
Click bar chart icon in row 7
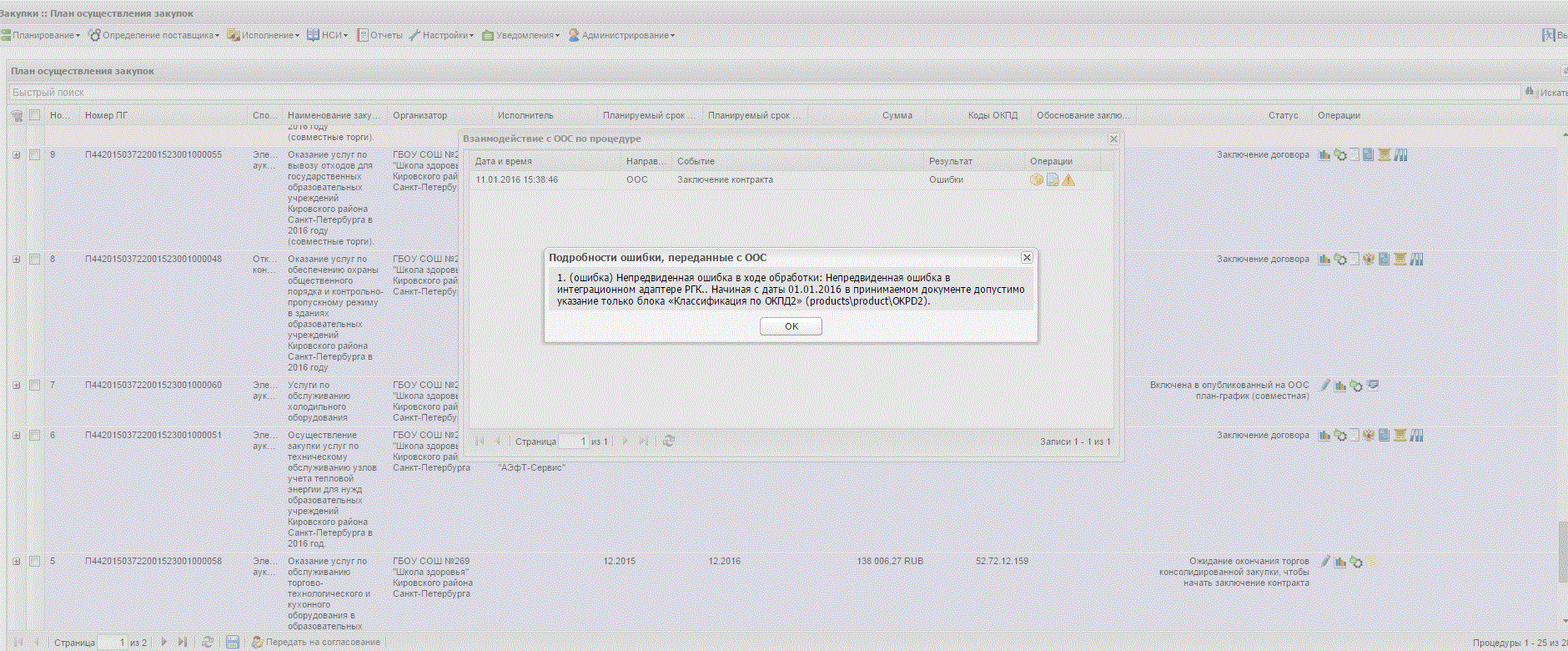point(1340,385)
